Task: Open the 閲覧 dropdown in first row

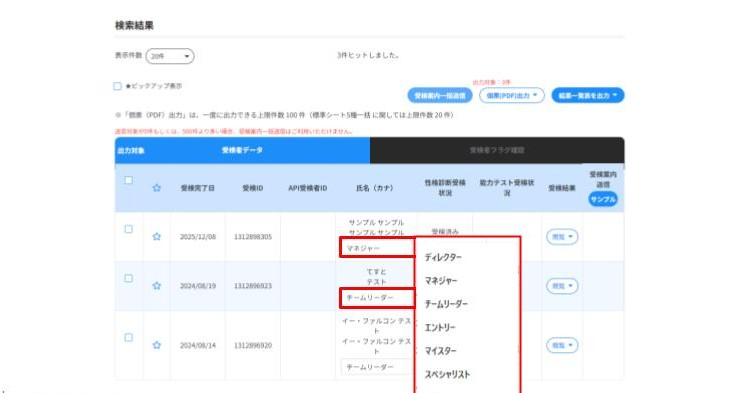Action: pyautogui.click(x=562, y=237)
